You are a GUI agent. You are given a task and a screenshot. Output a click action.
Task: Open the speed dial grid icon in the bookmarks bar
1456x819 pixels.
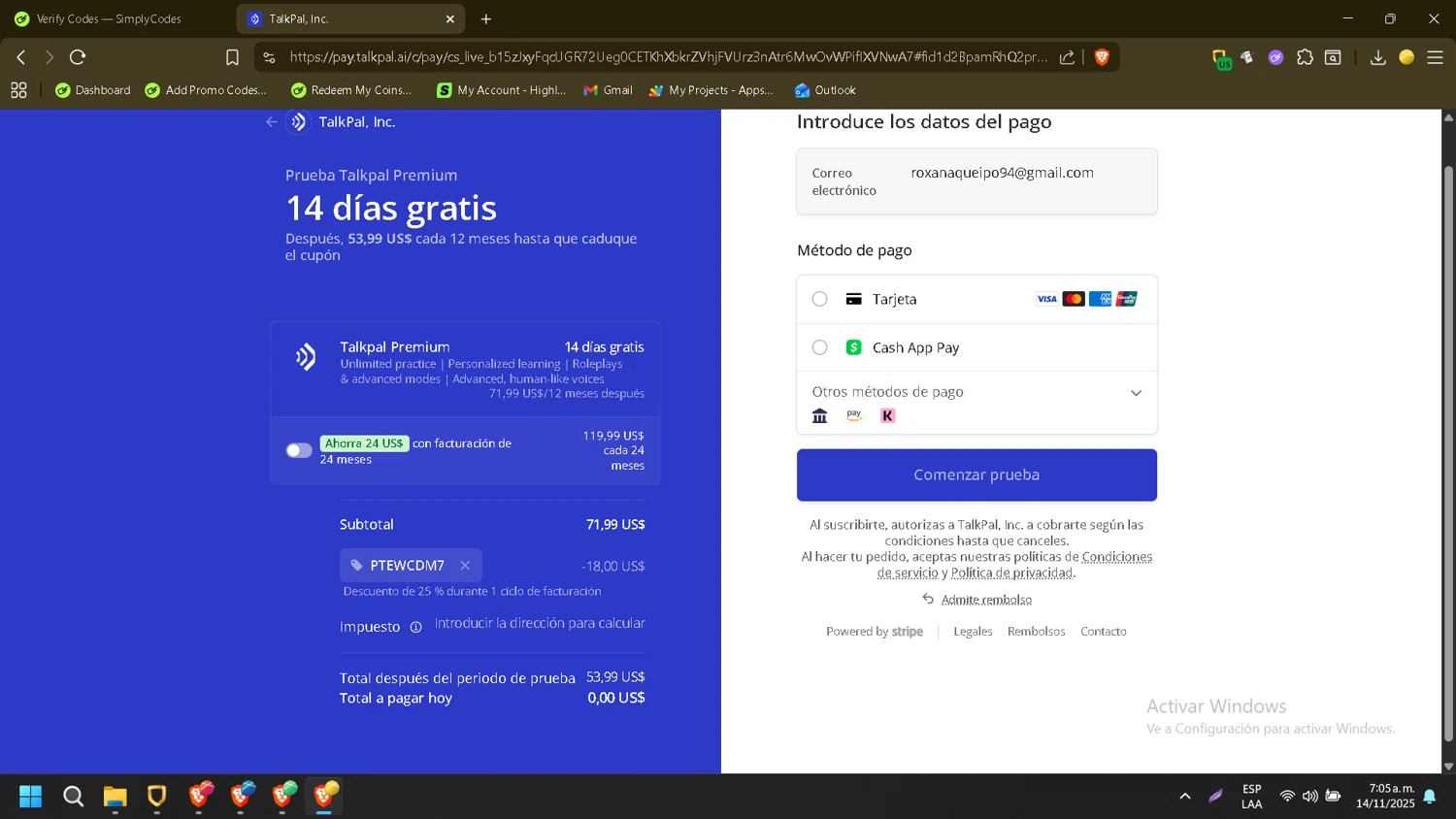(18, 90)
